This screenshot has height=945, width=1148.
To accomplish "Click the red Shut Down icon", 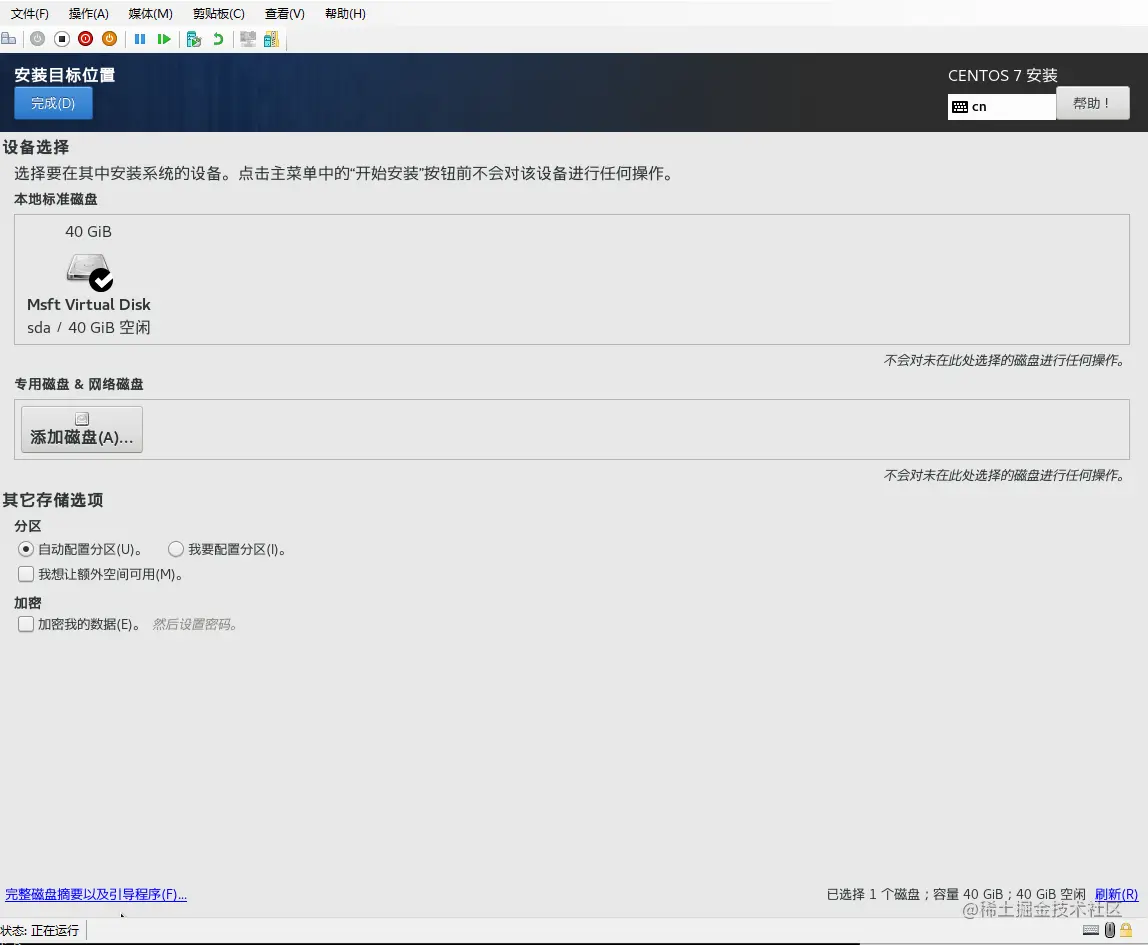I will [x=86, y=39].
